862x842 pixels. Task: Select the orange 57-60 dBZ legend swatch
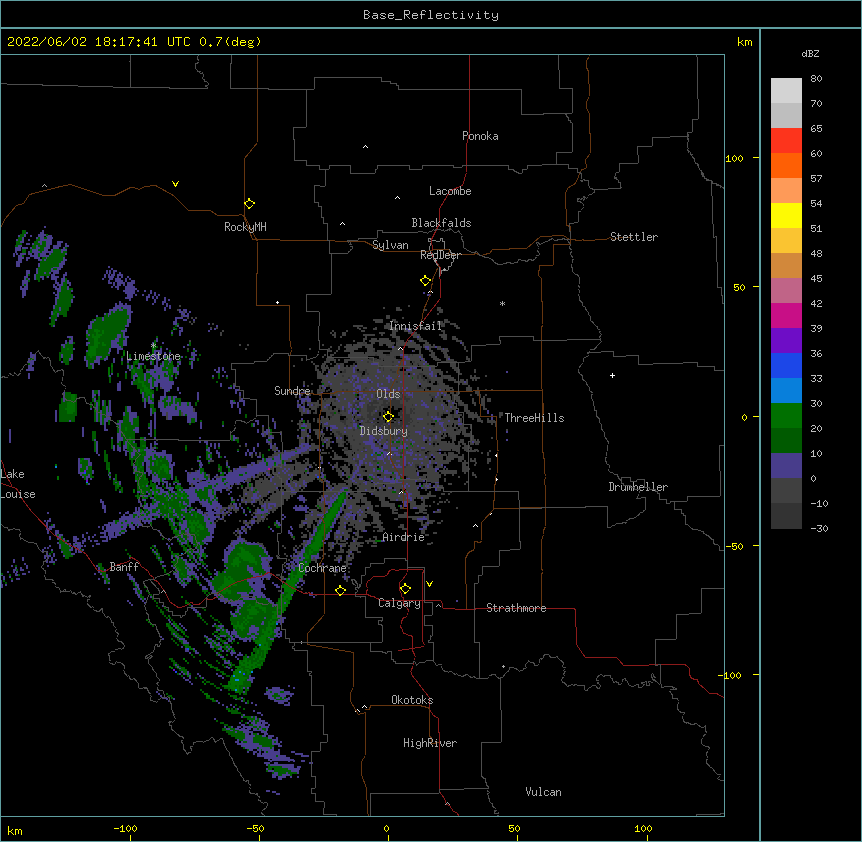tap(786, 165)
